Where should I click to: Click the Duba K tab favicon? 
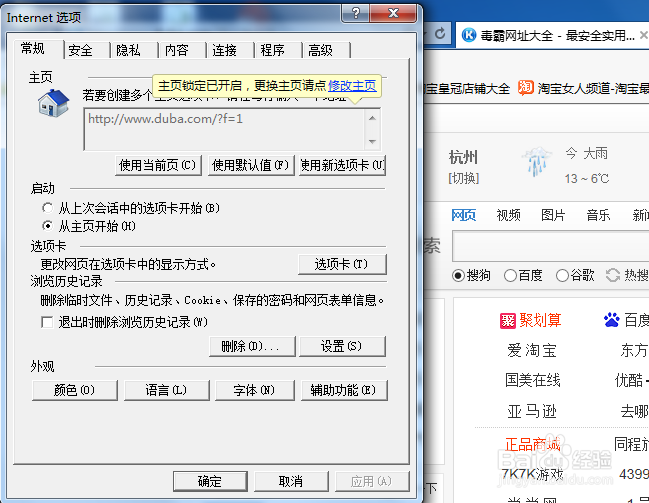click(x=469, y=35)
